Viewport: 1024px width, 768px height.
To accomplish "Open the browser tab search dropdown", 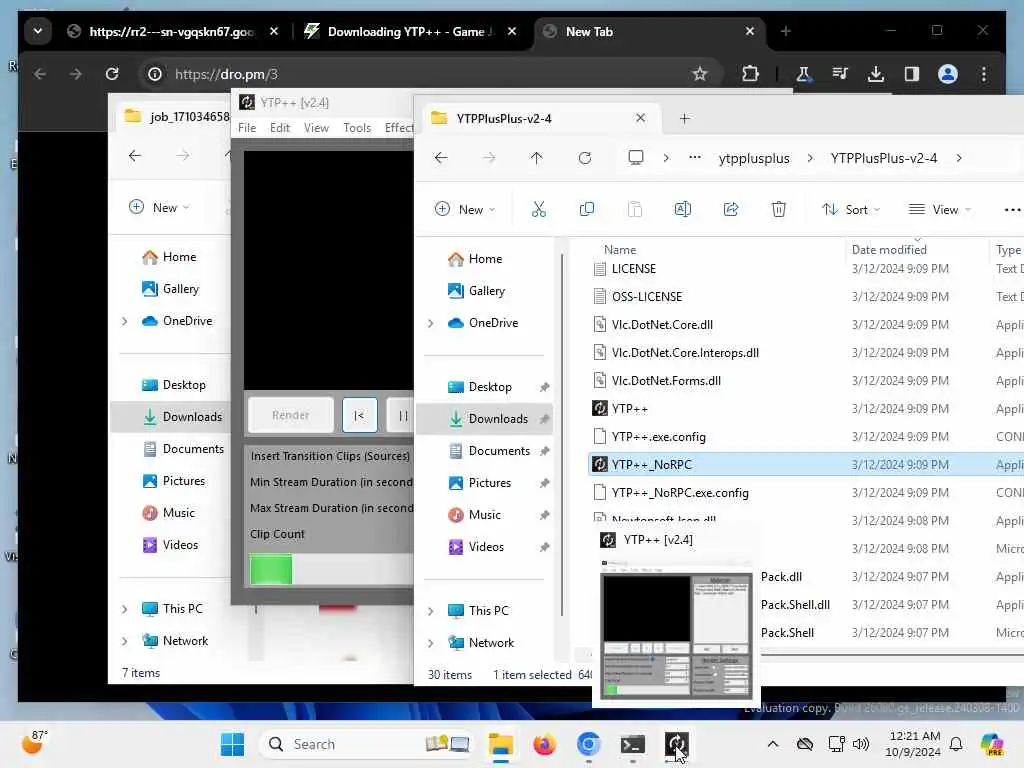I will coord(38,31).
